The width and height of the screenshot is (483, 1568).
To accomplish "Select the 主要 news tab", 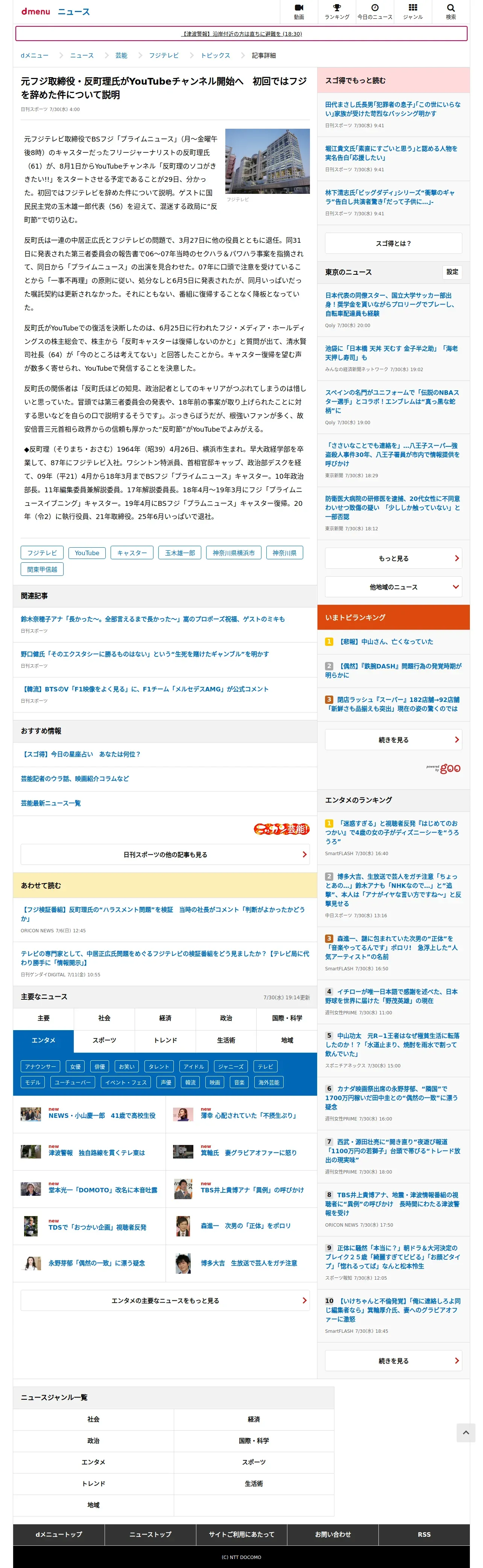I will (44, 1018).
